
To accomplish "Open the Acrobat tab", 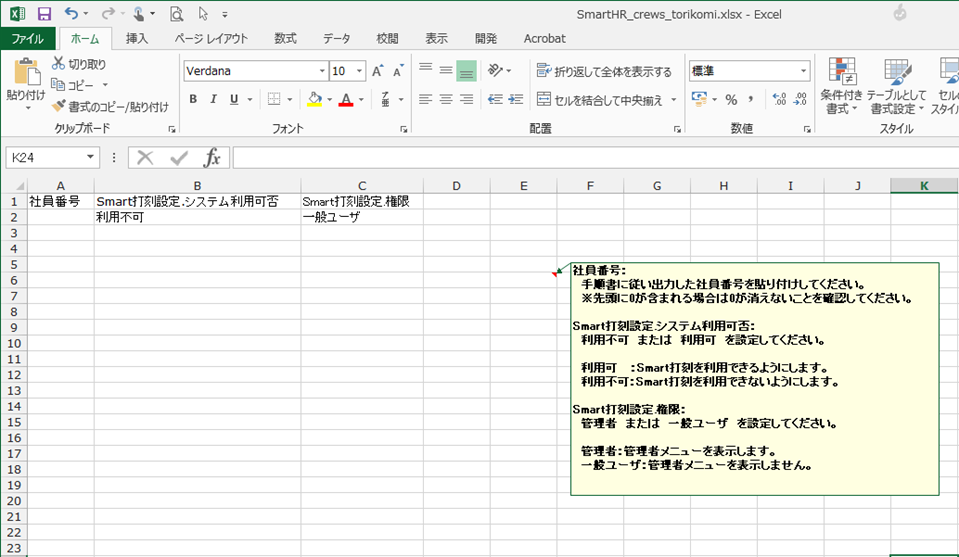I will click(544, 39).
